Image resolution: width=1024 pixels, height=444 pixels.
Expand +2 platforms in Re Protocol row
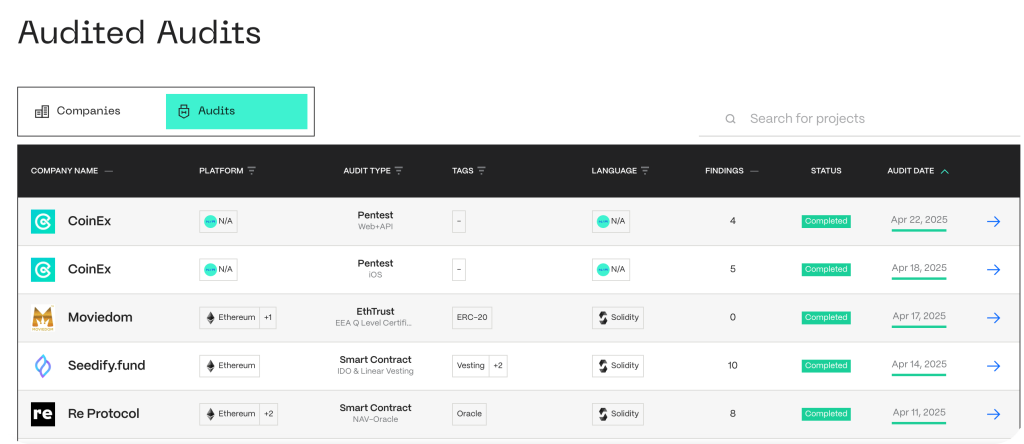pos(268,414)
